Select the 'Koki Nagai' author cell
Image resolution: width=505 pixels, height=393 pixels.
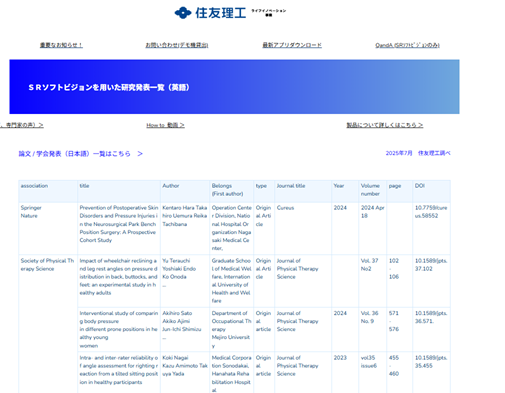click(x=185, y=372)
